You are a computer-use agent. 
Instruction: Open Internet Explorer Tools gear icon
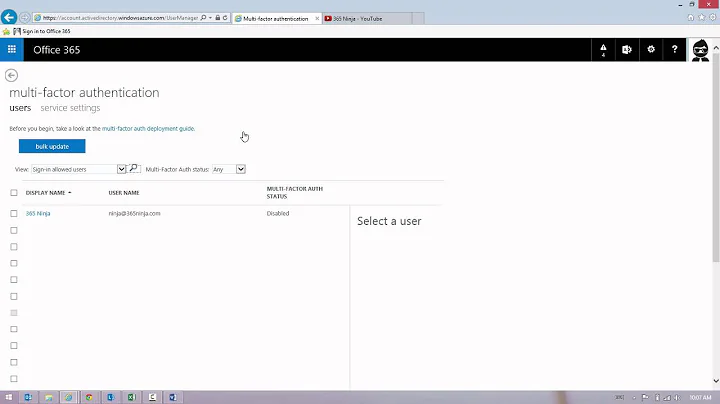pos(712,17)
